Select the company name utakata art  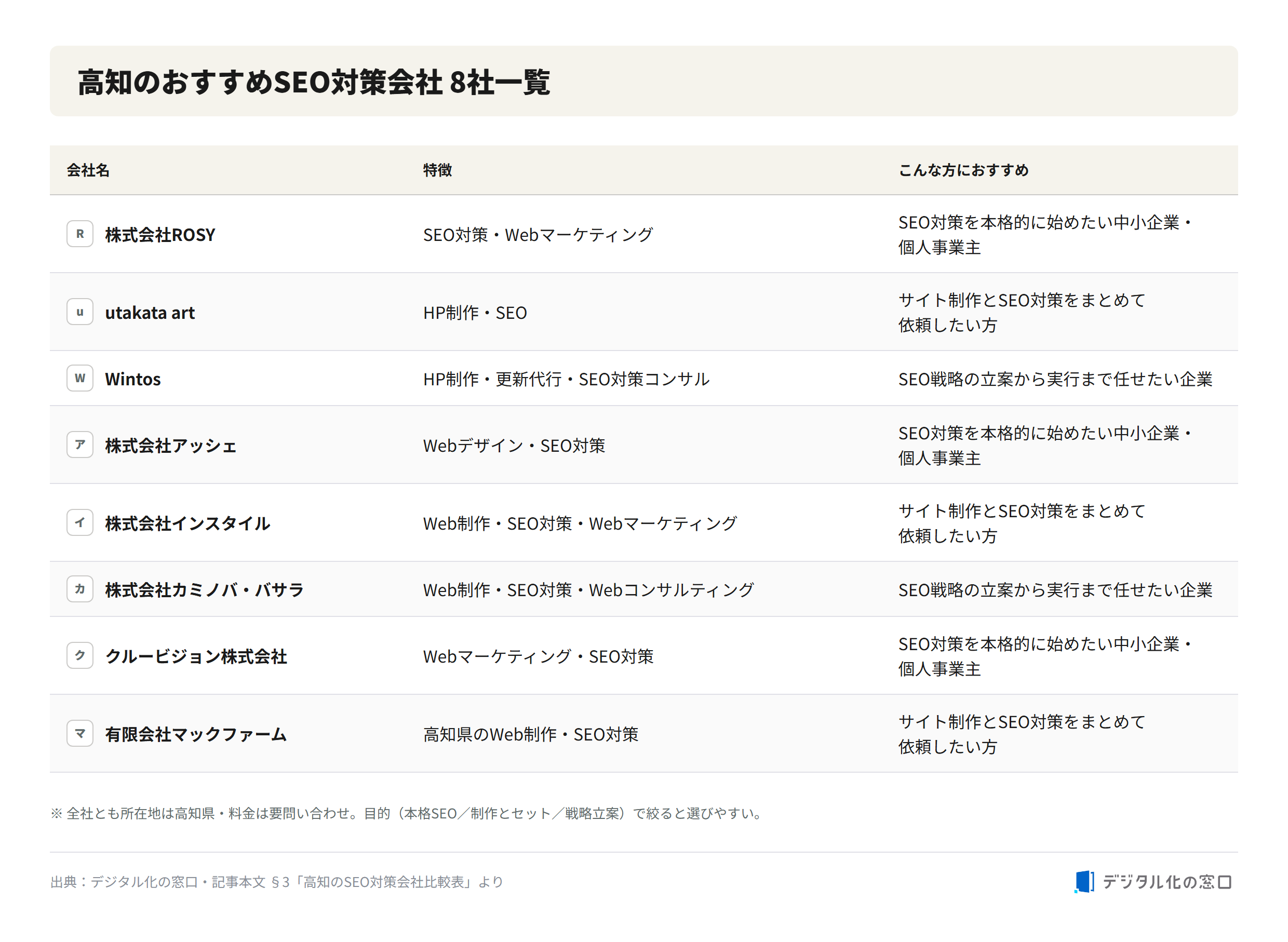tap(150, 313)
